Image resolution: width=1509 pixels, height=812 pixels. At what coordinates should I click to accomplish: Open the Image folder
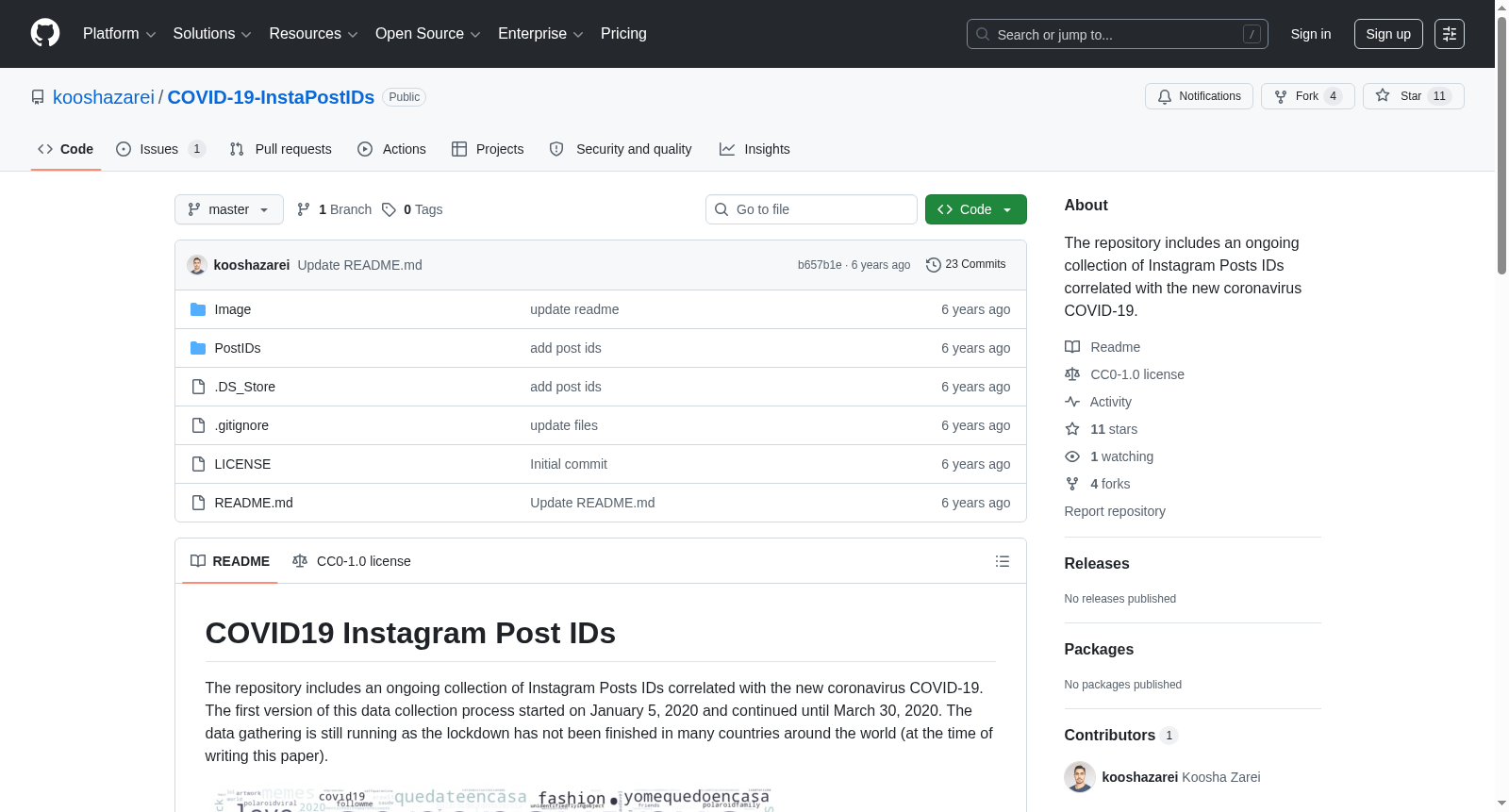233,309
